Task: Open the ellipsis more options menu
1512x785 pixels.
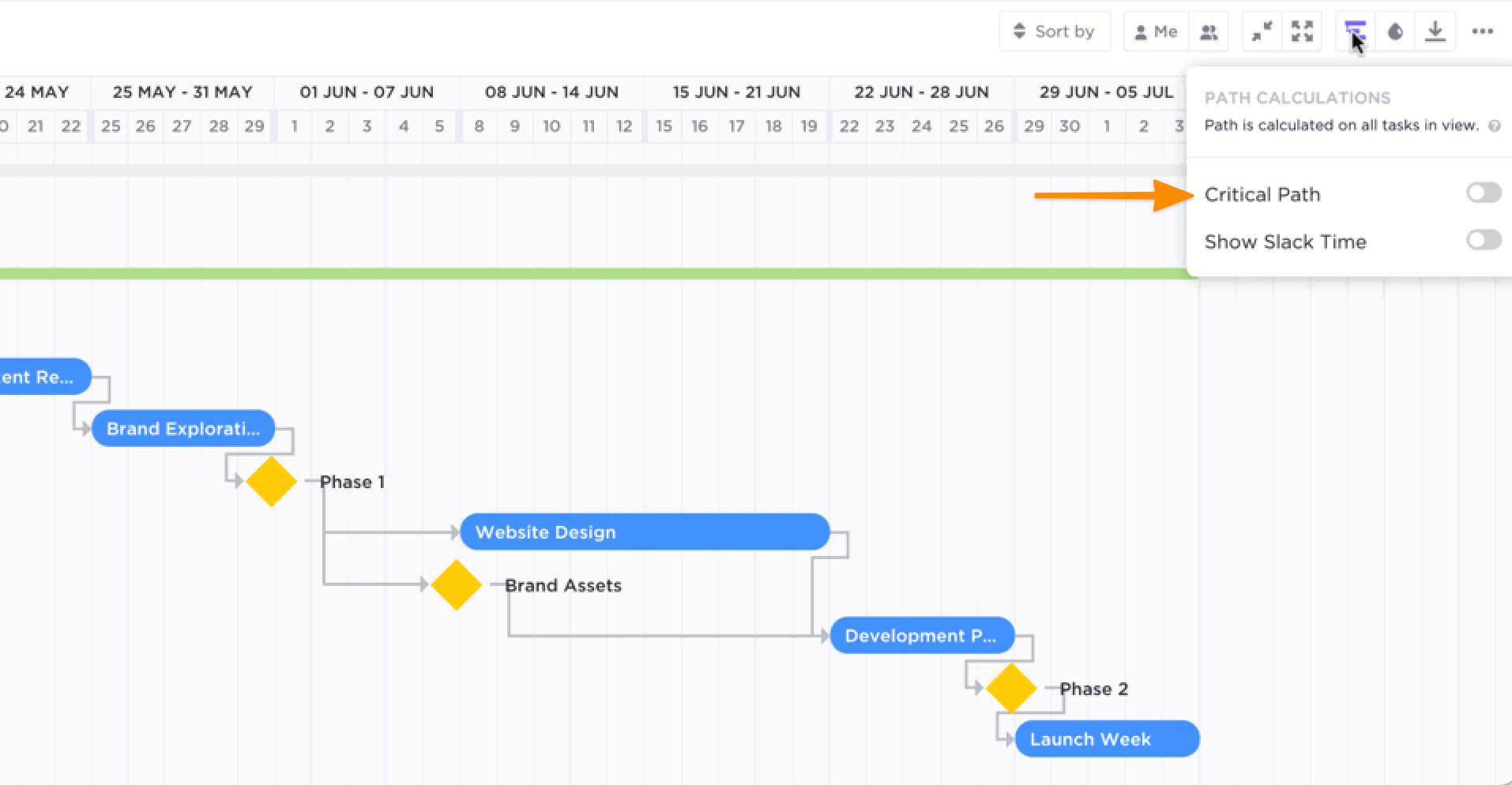Action: coord(1484,32)
